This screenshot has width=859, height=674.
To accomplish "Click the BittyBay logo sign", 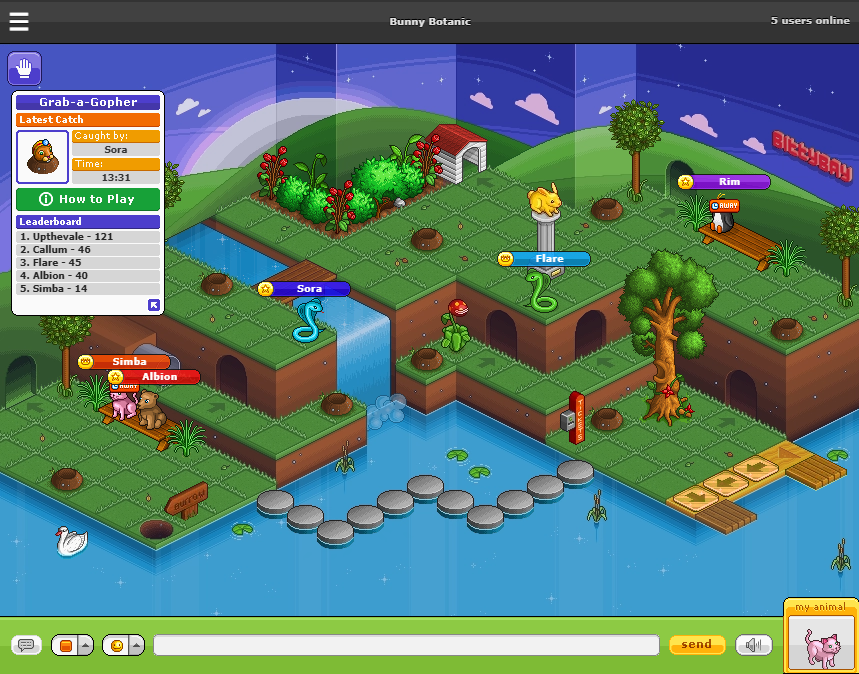I will tap(812, 156).
